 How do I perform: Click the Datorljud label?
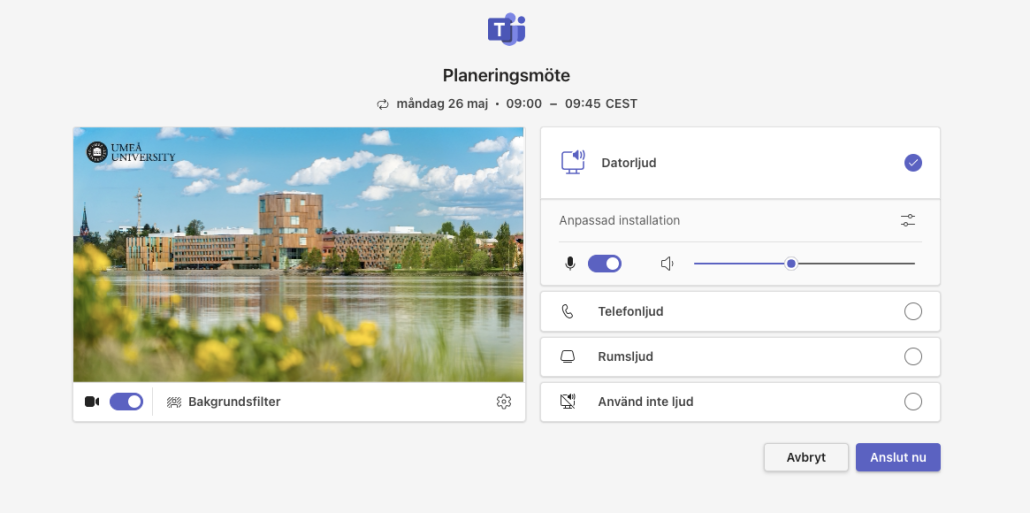[629, 163]
